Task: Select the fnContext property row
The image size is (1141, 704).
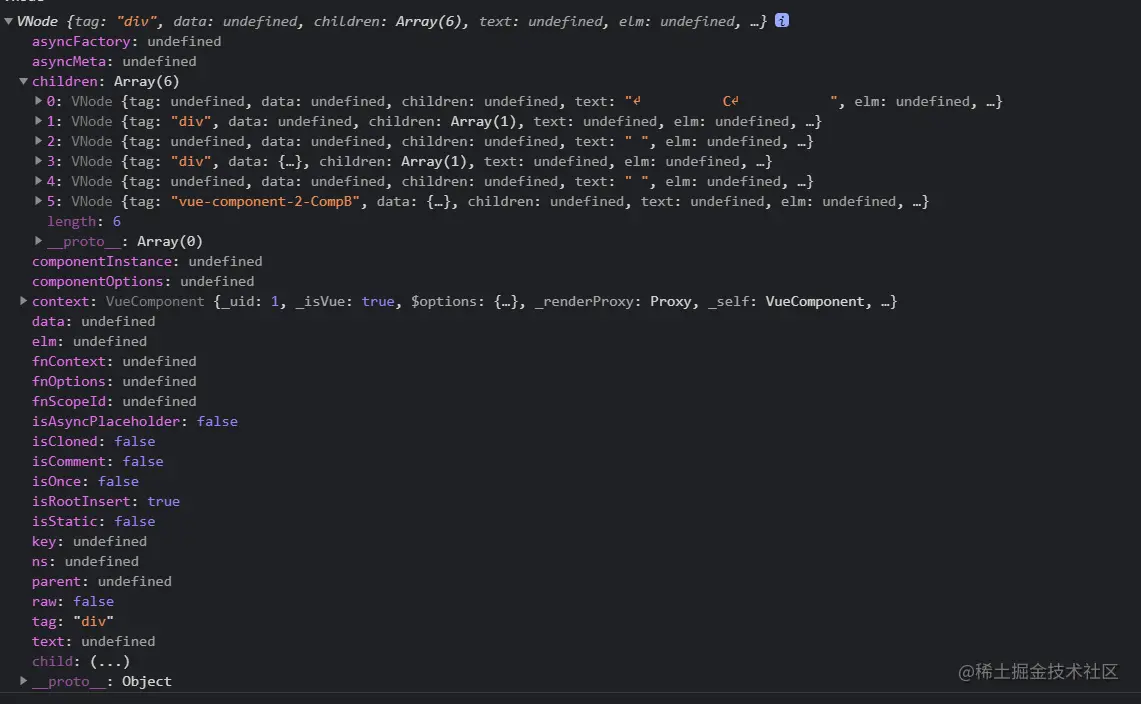Action: click(114, 361)
